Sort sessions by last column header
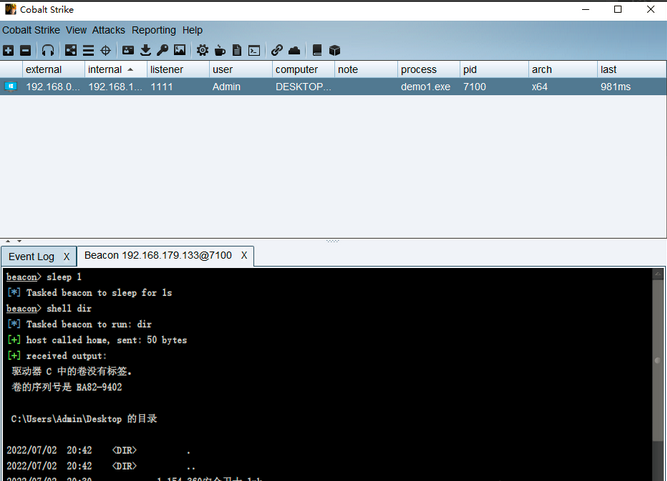Image resolution: width=667 pixels, height=481 pixels. point(631,70)
